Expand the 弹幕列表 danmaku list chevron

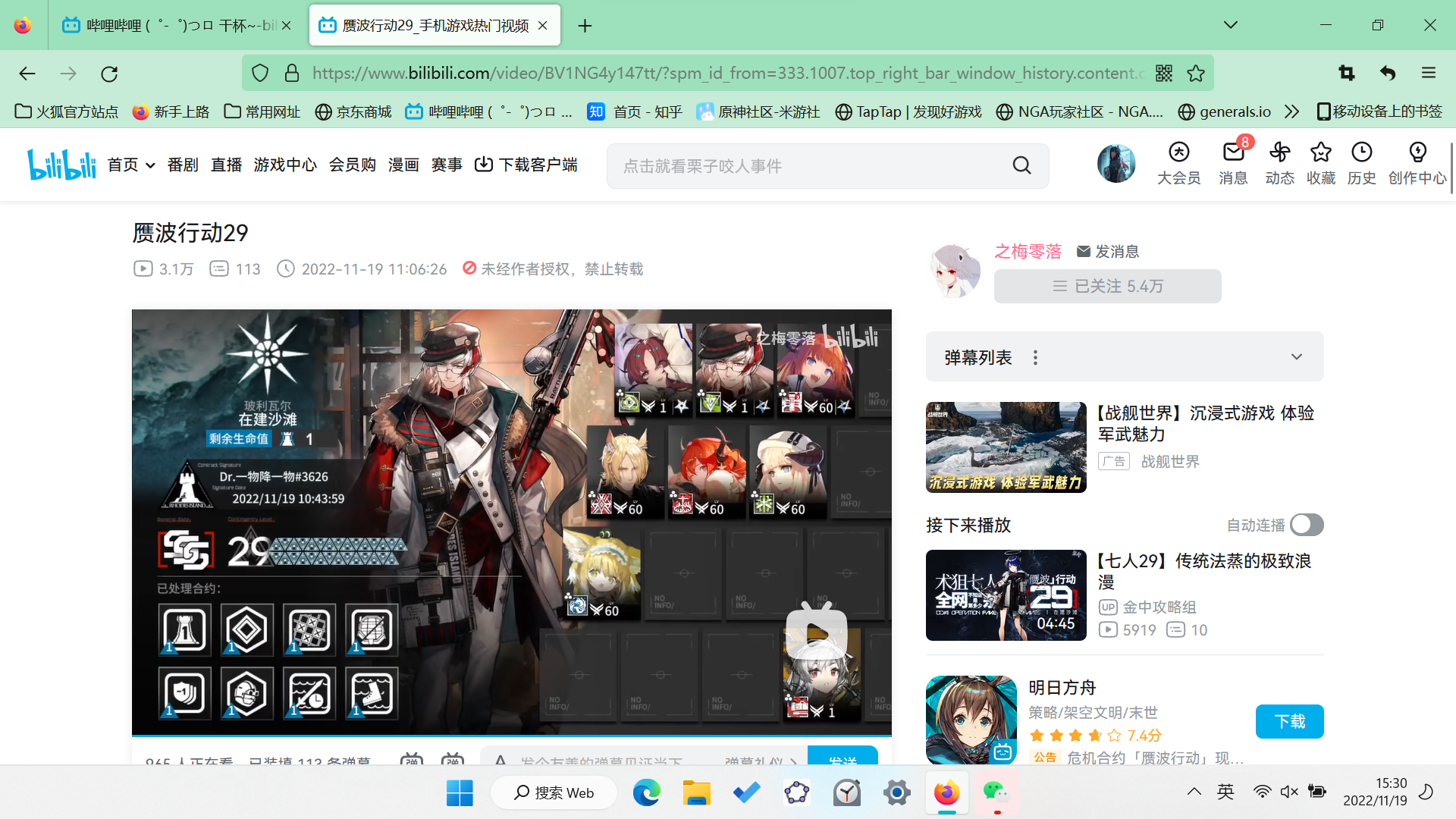[1297, 356]
